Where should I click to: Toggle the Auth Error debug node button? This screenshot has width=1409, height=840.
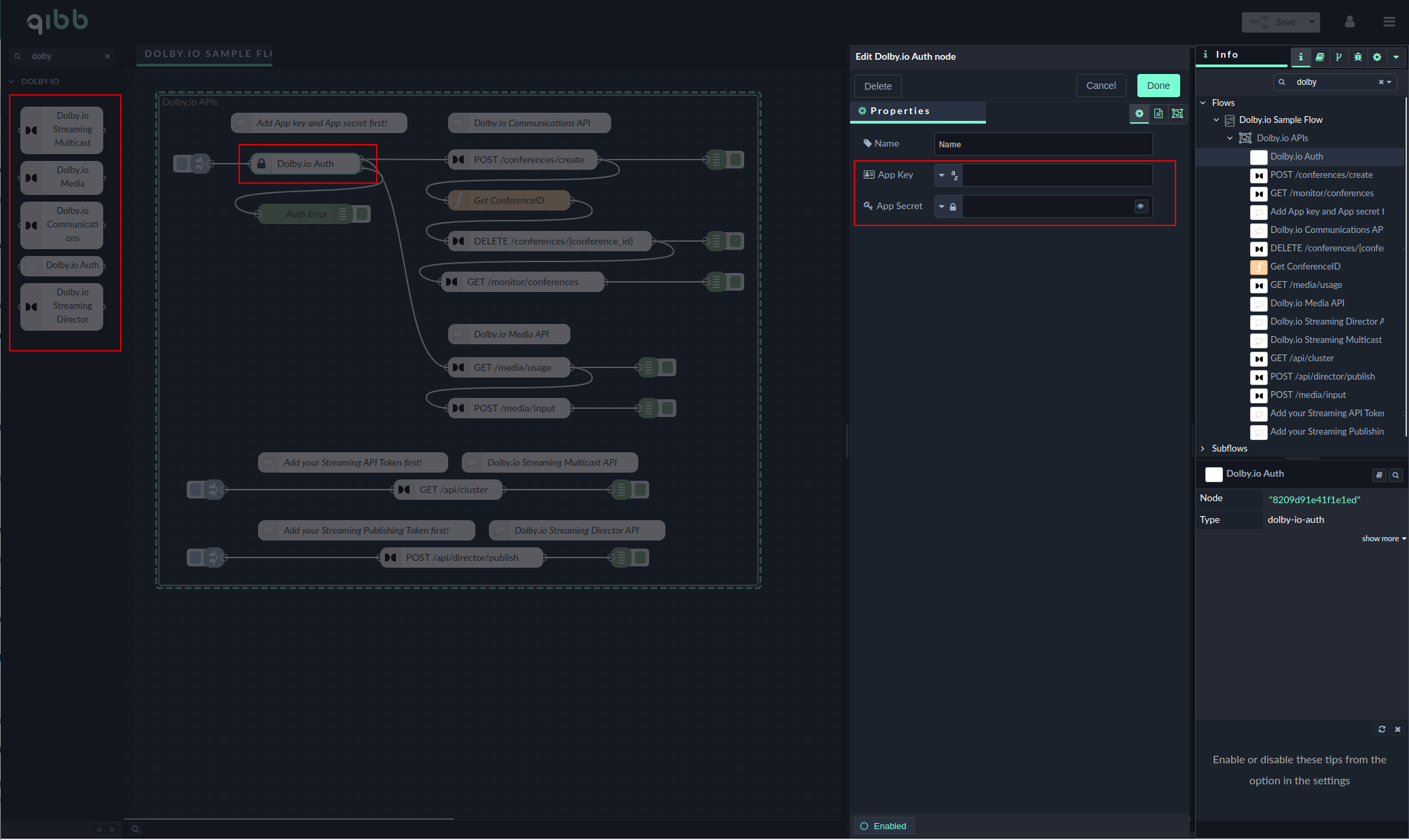pyautogui.click(x=363, y=214)
